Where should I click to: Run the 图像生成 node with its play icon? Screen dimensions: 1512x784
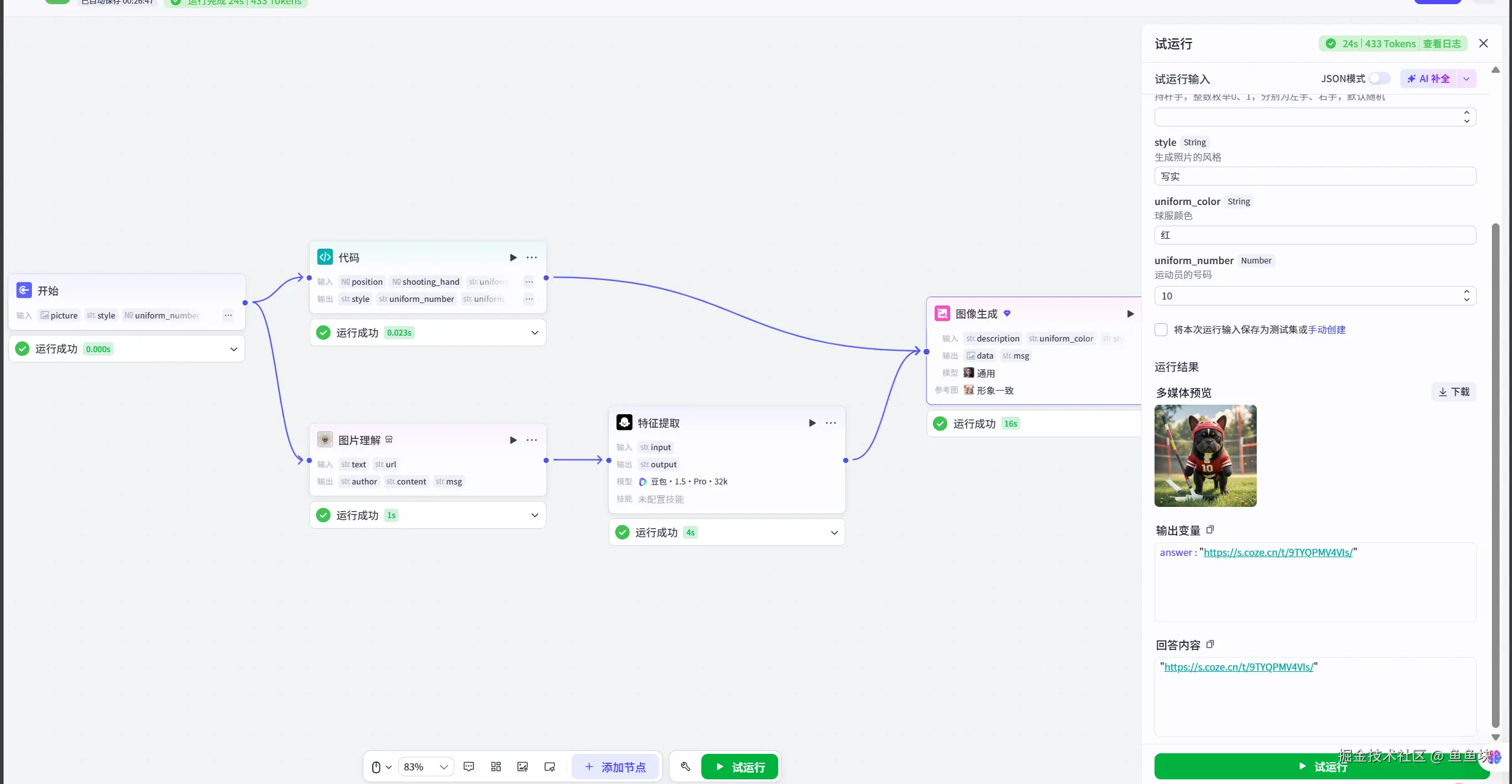pyautogui.click(x=1130, y=314)
